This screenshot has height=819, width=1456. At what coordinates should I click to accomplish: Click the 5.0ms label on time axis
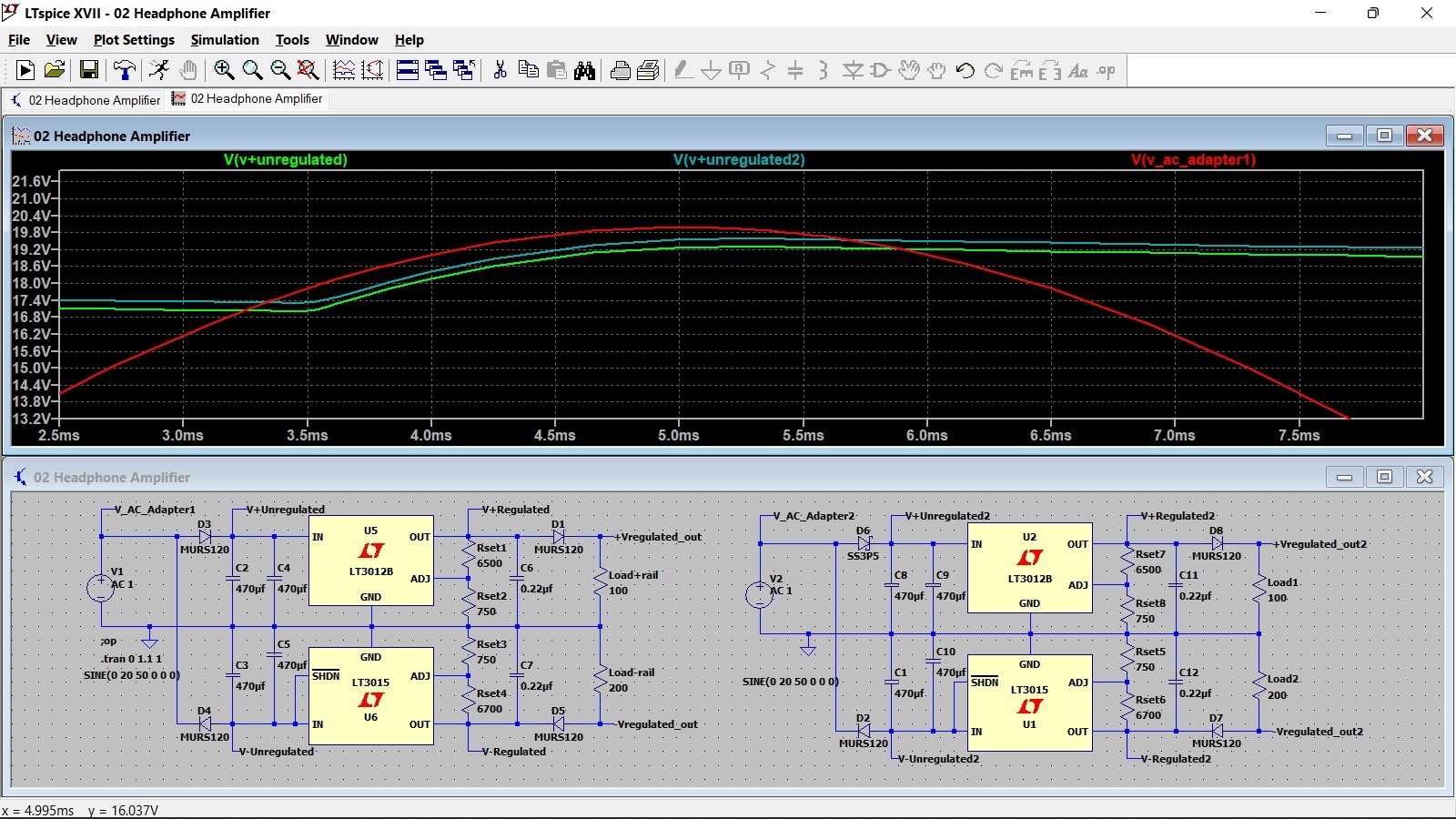pos(679,435)
